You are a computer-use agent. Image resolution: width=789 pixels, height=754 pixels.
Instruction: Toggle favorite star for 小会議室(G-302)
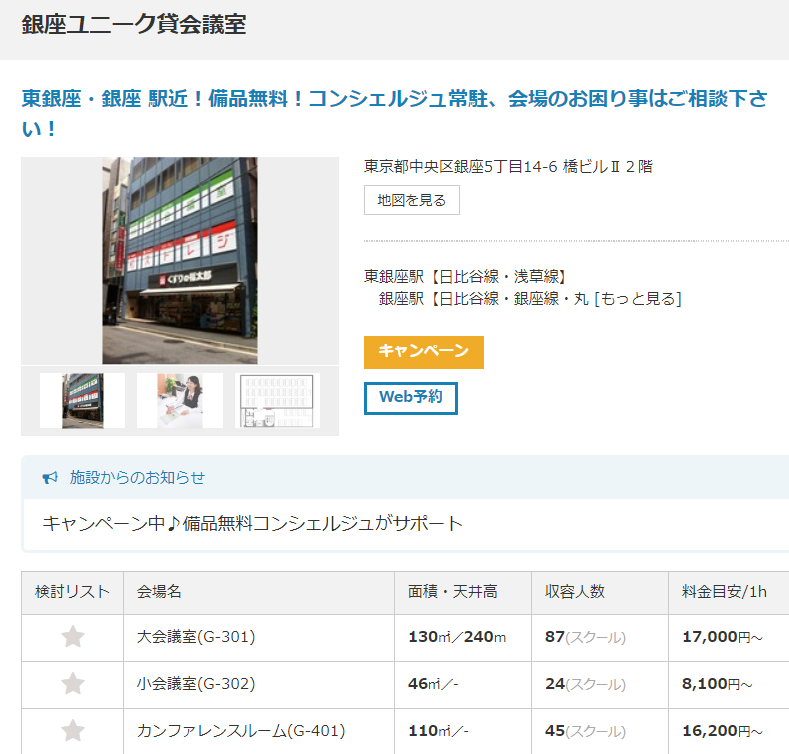tap(72, 684)
